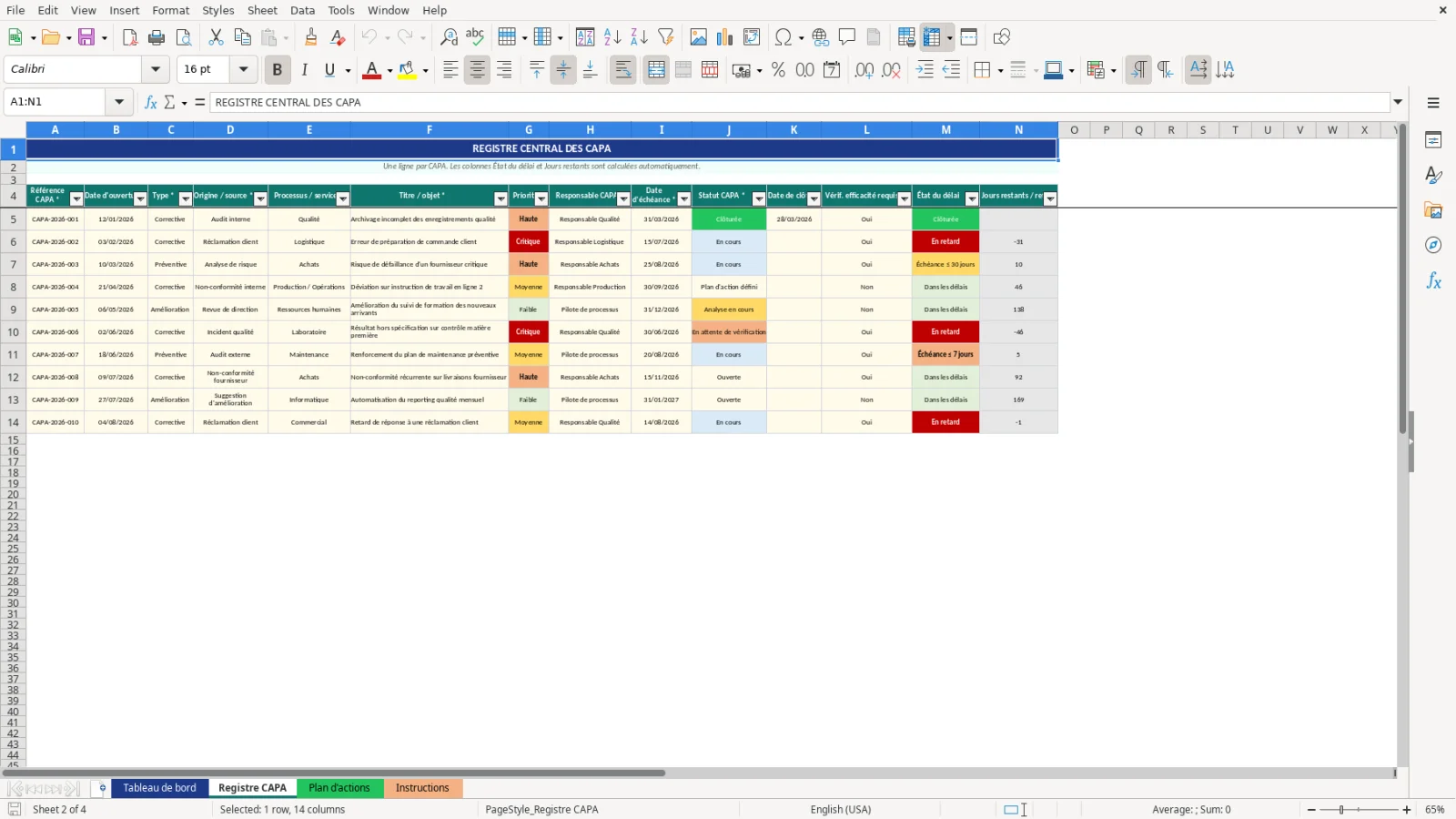Sort ascending

pyautogui.click(x=612, y=37)
